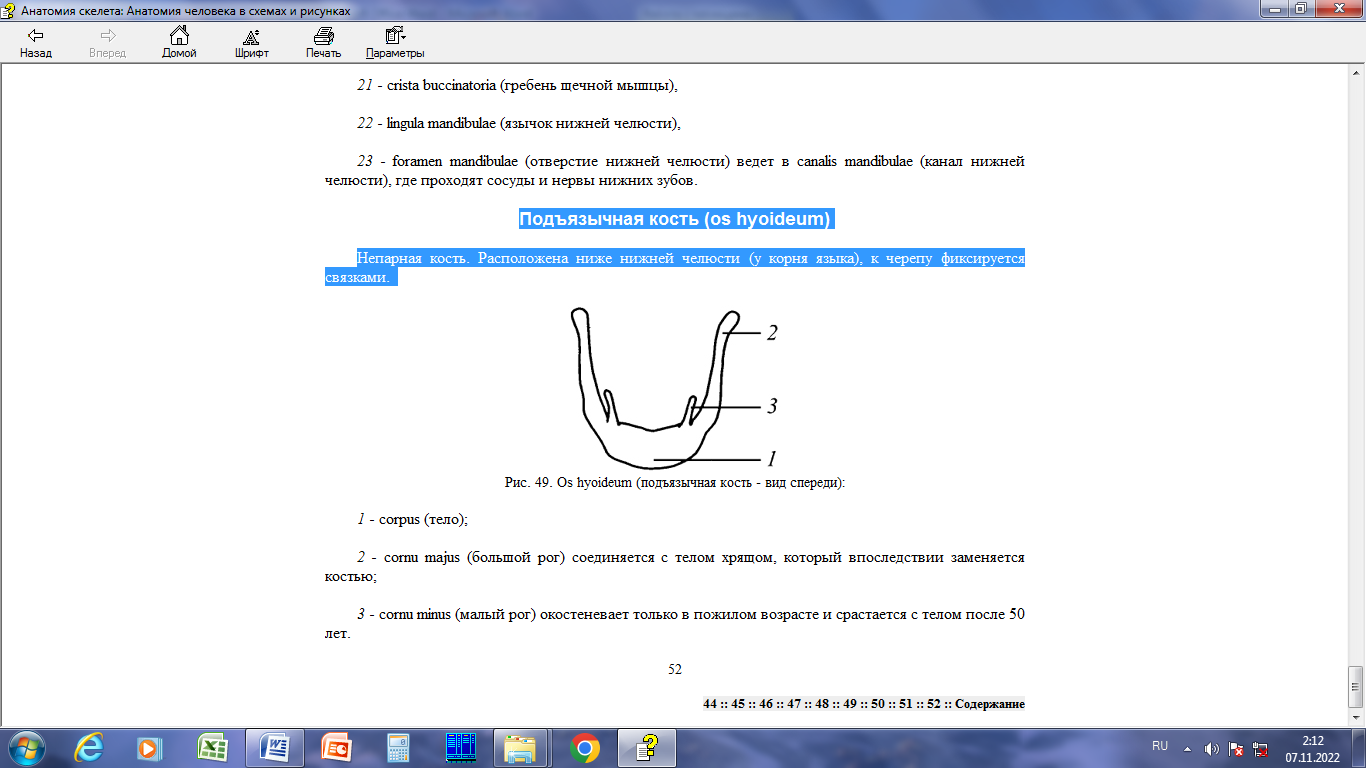This screenshot has width=1366, height=768.
Task: Click the text '1 - corpus (тело)'
Action: [x=412, y=520]
